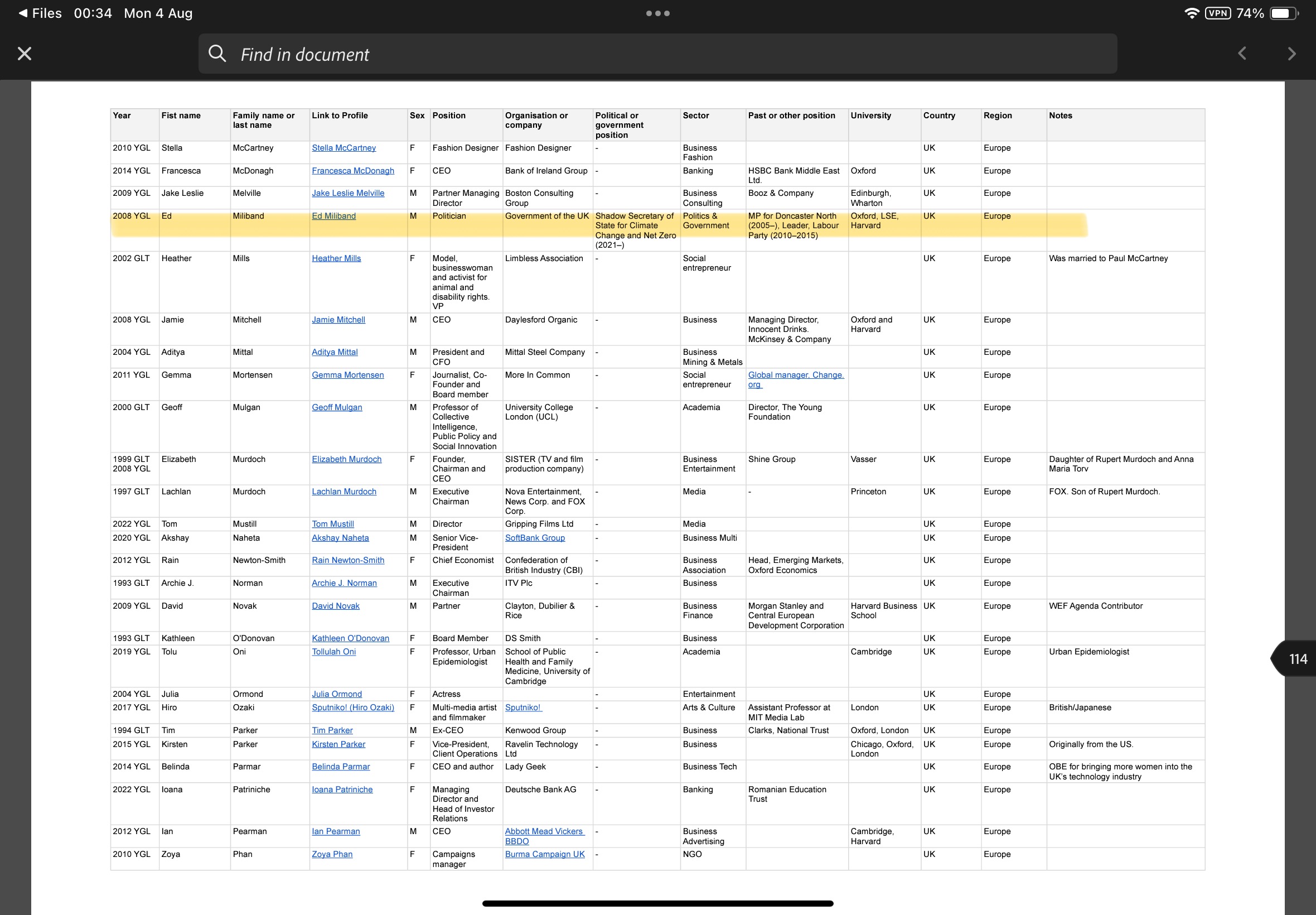Open Stella McCartney profile link
This screenshot has width=1316, height=915.
click(x=343, y=148)
